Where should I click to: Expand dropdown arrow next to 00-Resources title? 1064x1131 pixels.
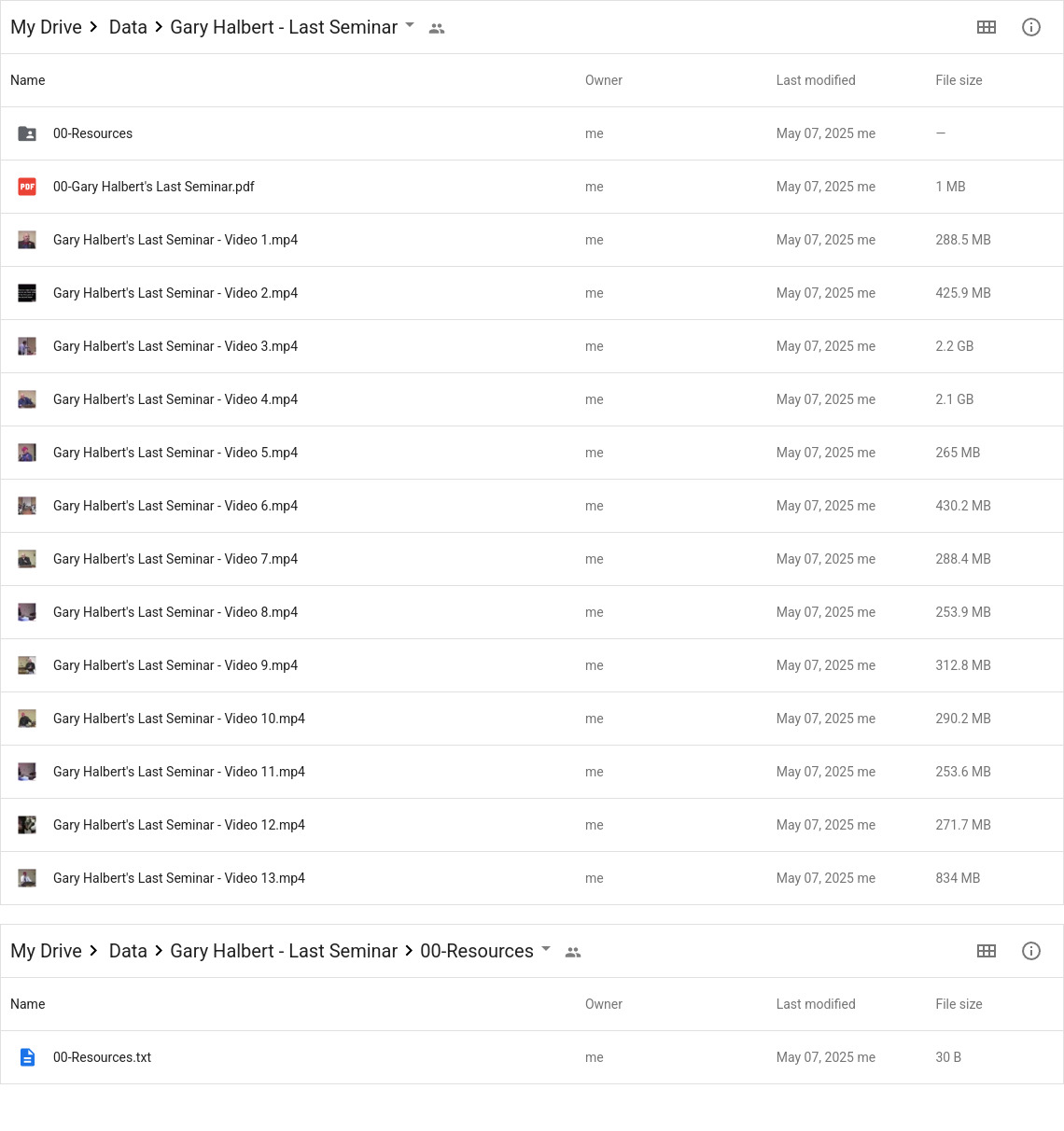coord(546,949)
